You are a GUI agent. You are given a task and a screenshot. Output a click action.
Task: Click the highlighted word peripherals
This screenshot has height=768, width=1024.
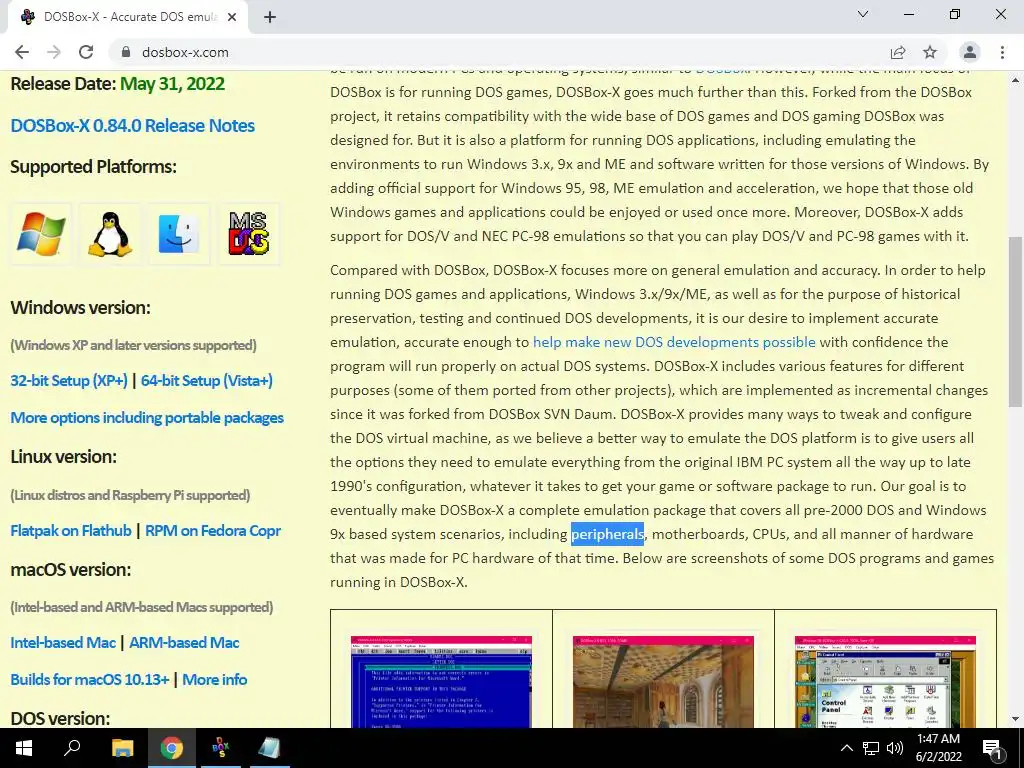tap(607, 534)
